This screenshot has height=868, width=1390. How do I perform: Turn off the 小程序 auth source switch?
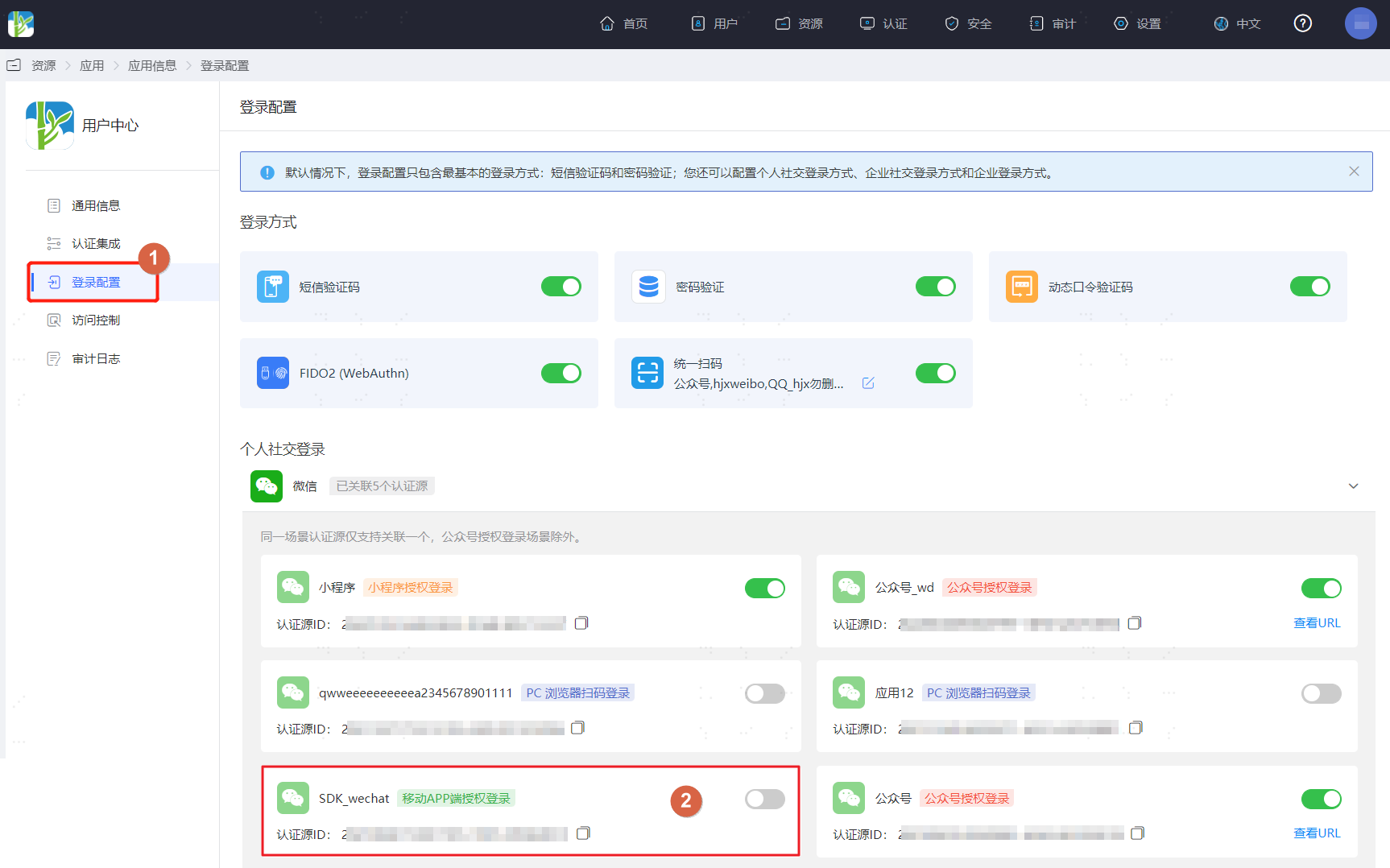pyautogui.click(x=765, y=588)
